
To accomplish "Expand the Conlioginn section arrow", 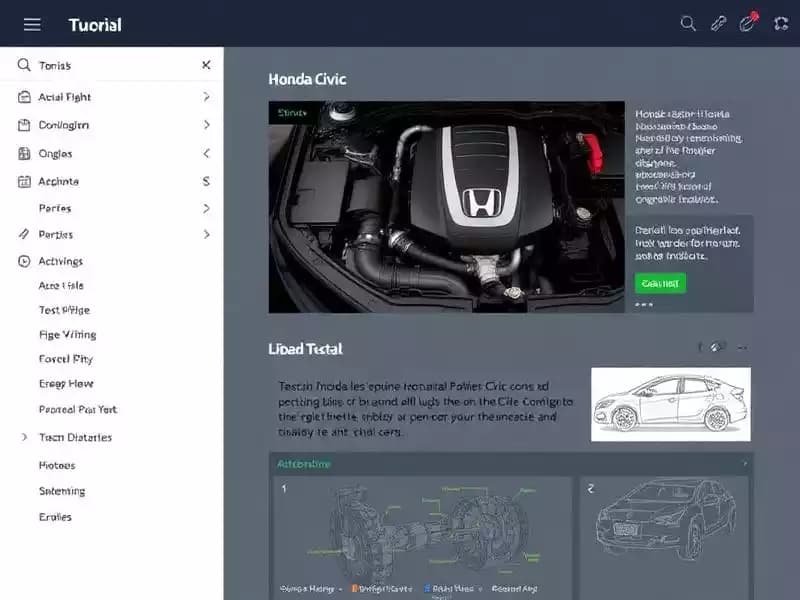I will click(x=206, y=125).
